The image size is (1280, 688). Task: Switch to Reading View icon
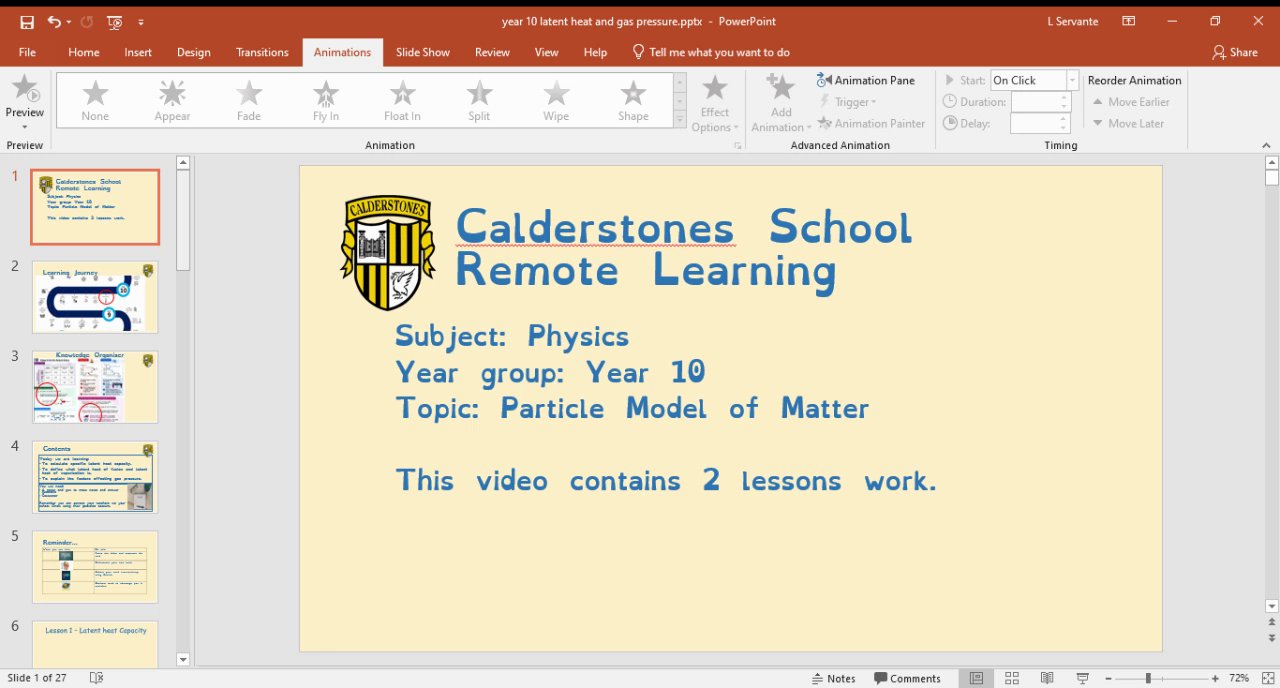click(1047, 678)
